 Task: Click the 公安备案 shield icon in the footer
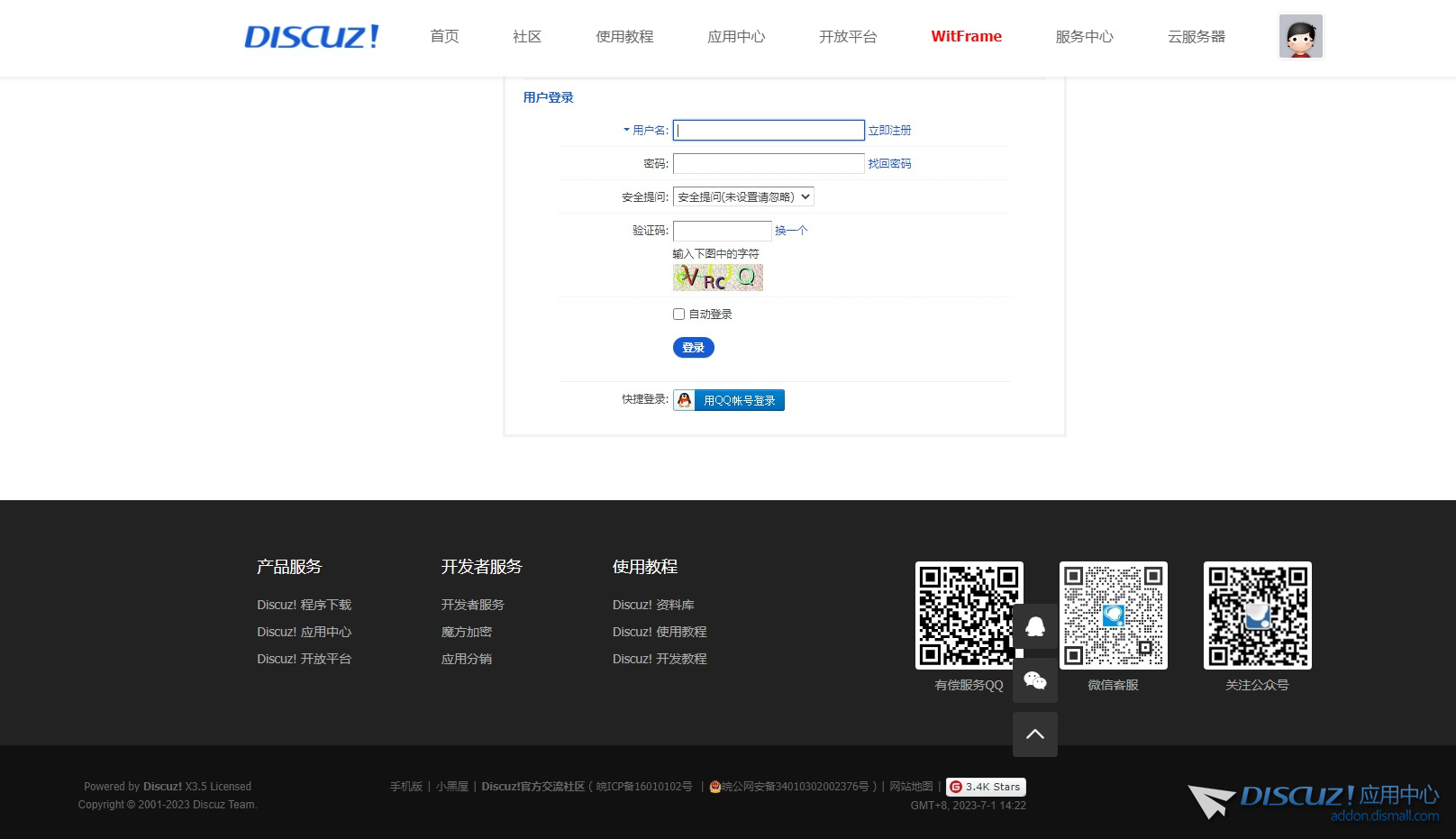click(714, 786)
